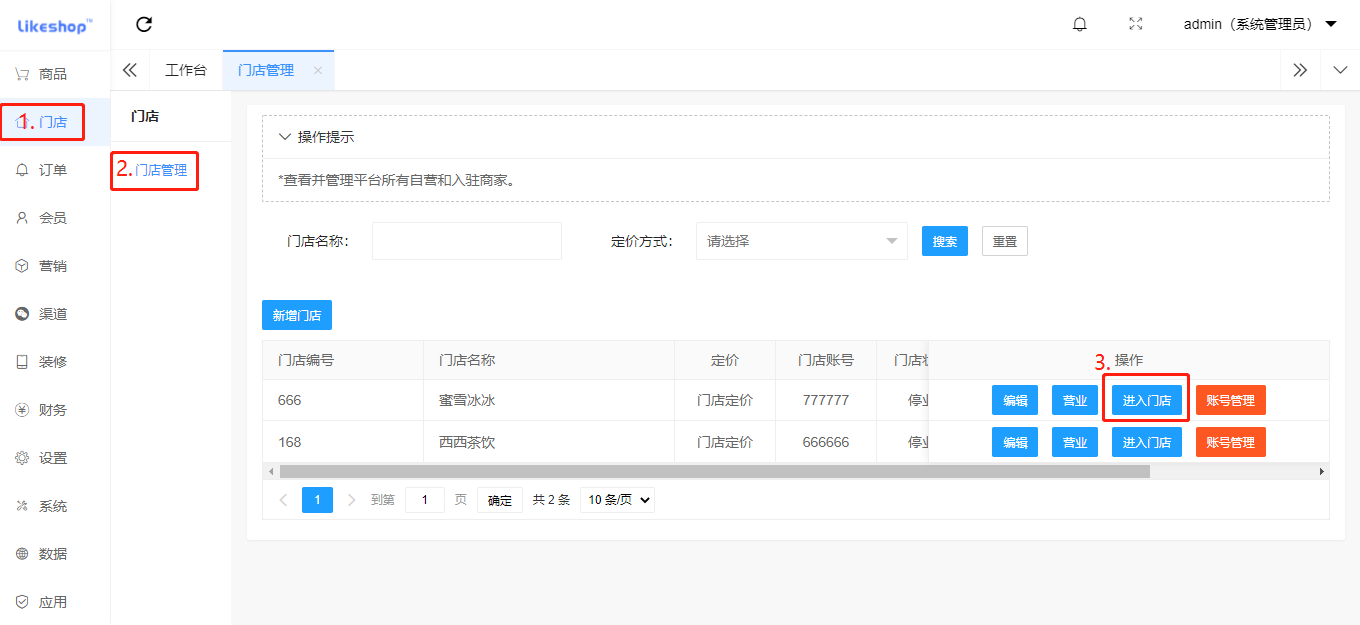1360x625 pixels.
Task: Click double-right chevron to move tabs forward
Action: click(x=1300, y=70)
